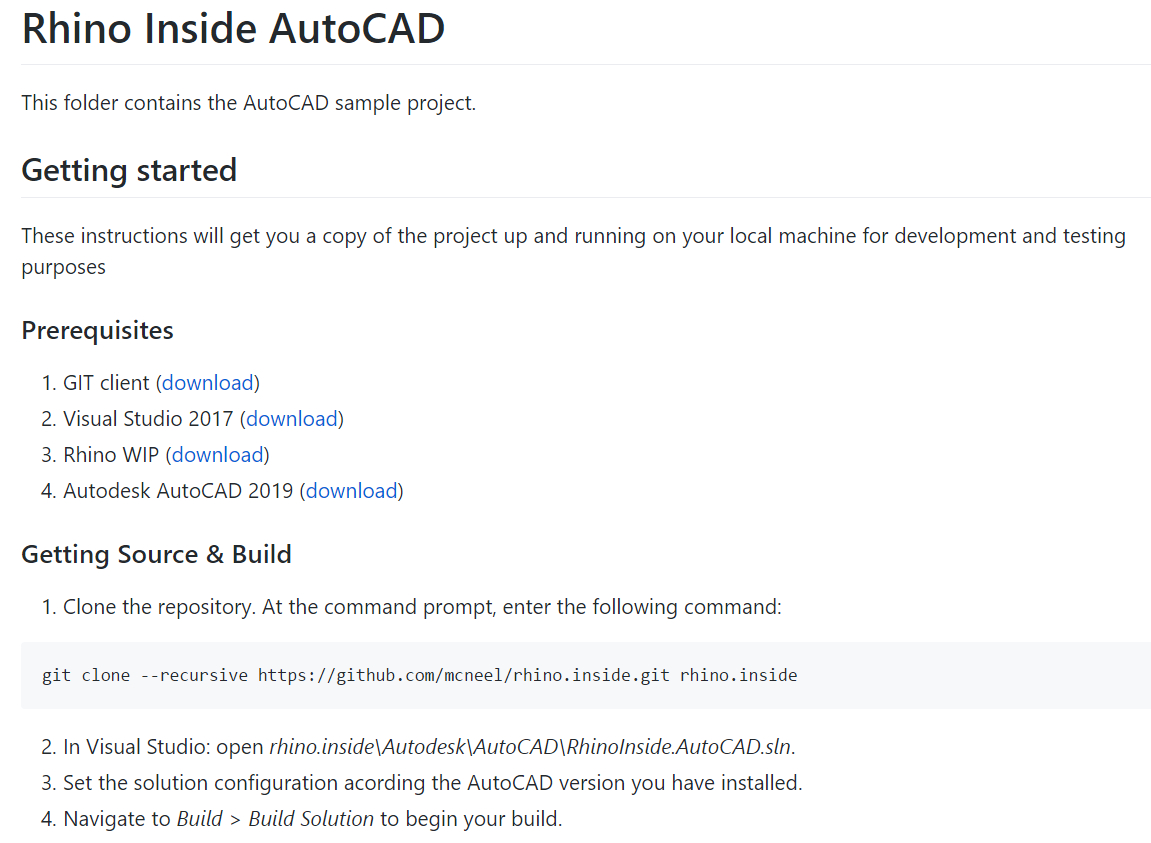Click the Autodesk AutoCAD 2019 download link

point(352,491)
